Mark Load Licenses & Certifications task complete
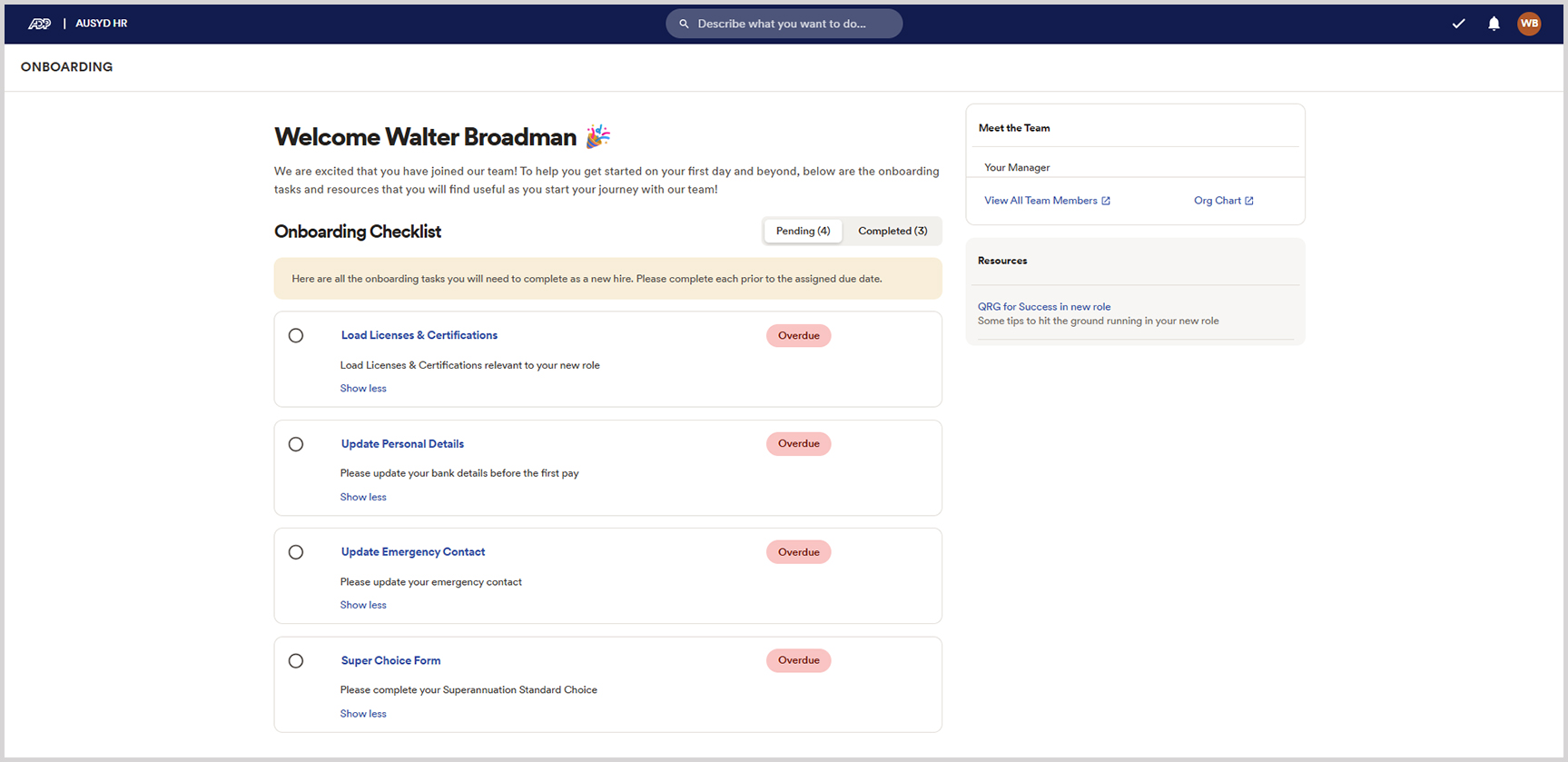 coord(296,335)
